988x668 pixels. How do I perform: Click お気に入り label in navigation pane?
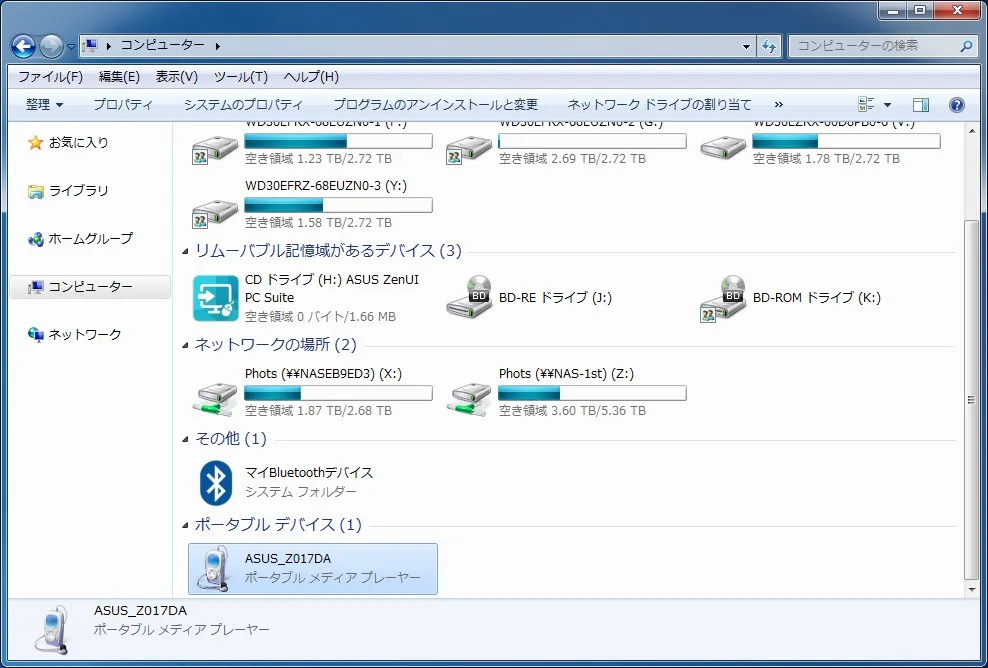pyautogui.click(x=79, y=142)
